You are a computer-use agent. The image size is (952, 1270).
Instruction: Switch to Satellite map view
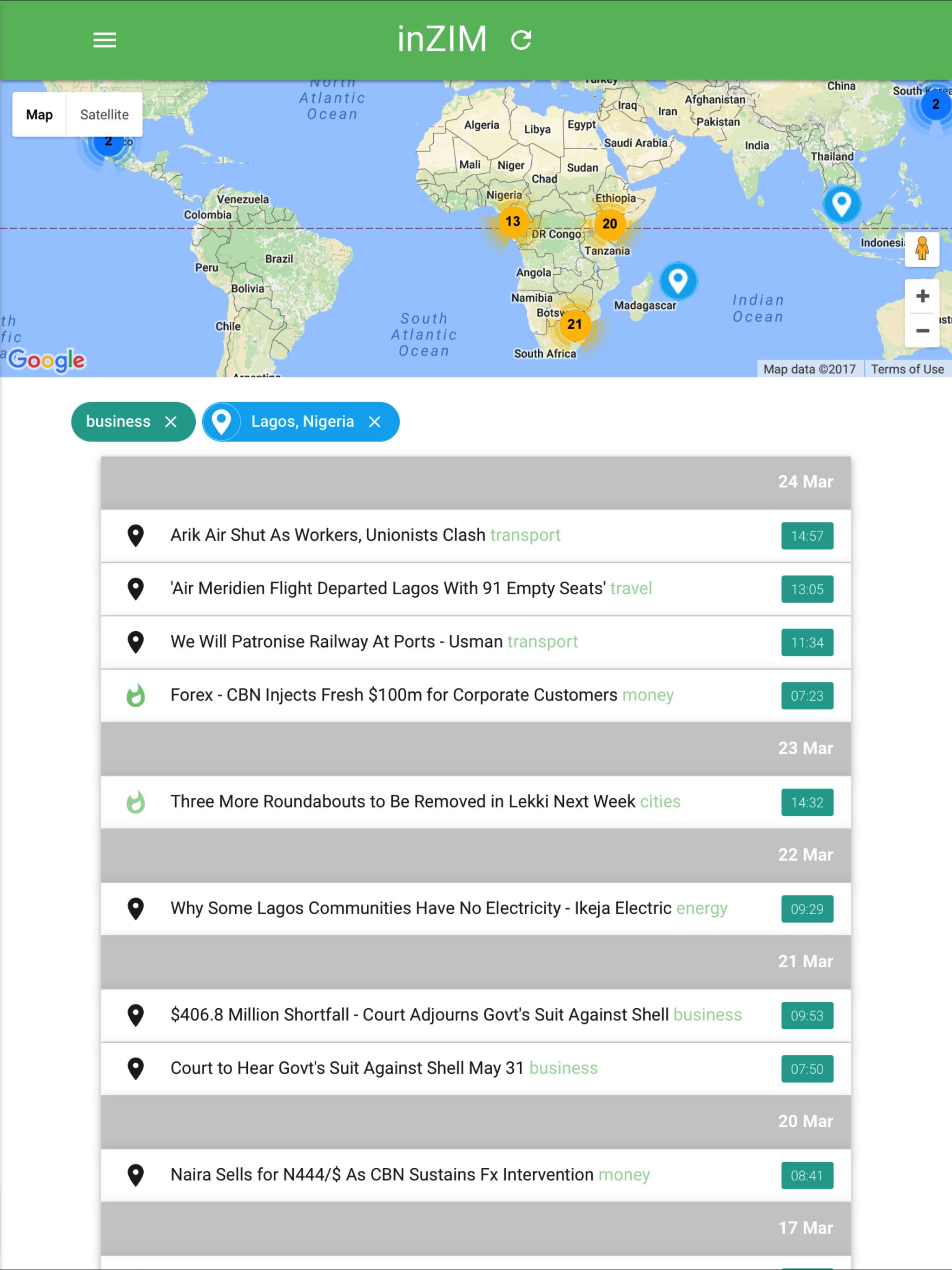click(x=105, y=114)
